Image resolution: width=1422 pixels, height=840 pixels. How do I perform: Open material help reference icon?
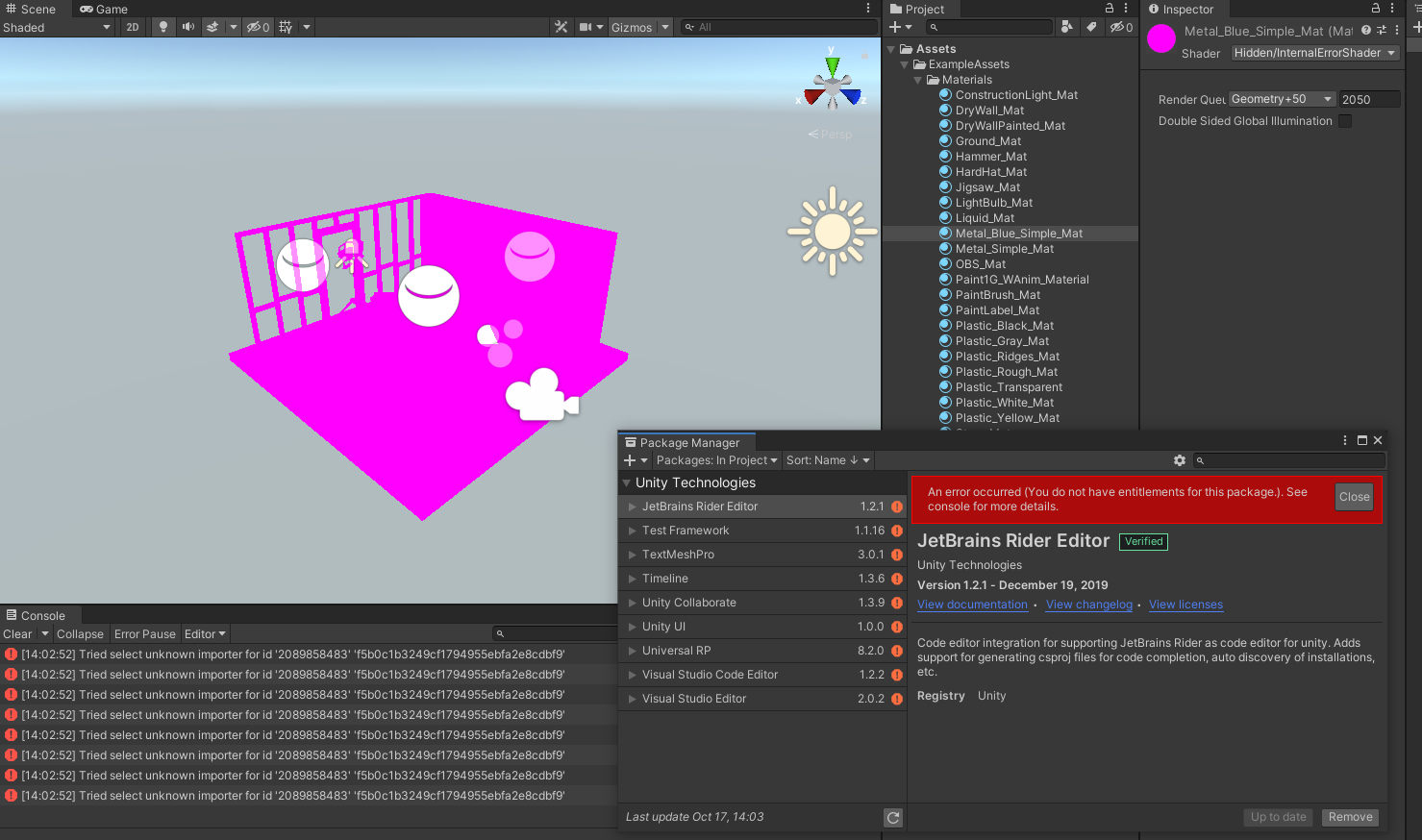(1366, 30)
